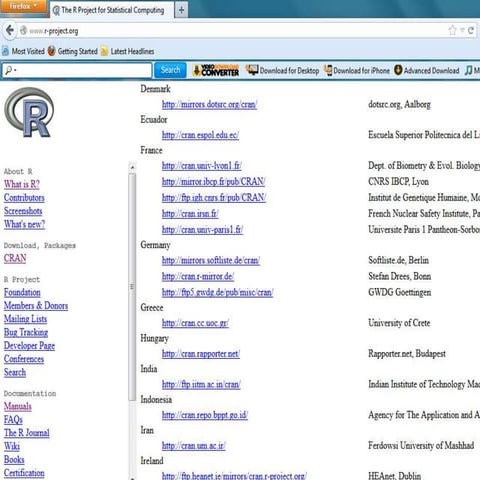Open cran.r-mirror.de mirror link

[x=198, y=277]
